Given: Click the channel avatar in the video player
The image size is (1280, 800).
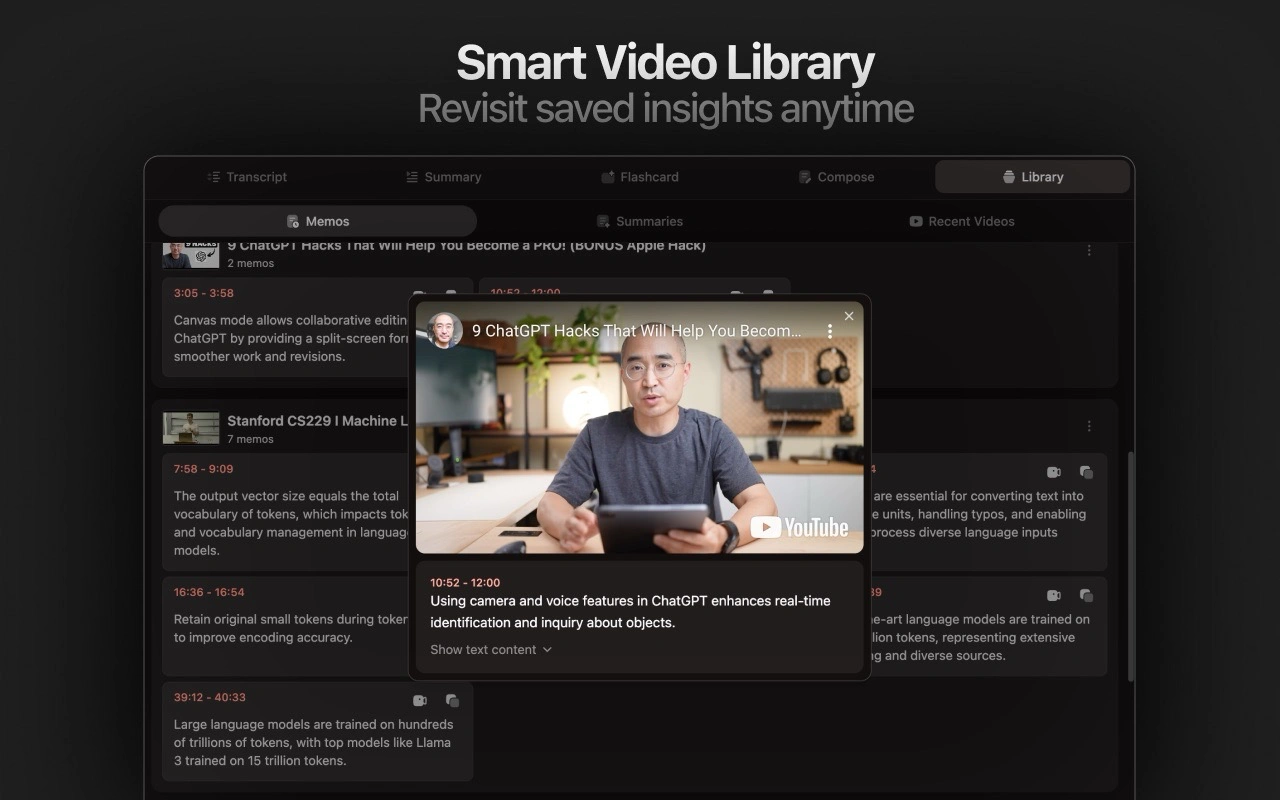Looking at the screenshot, I should [x=445, y=330].
